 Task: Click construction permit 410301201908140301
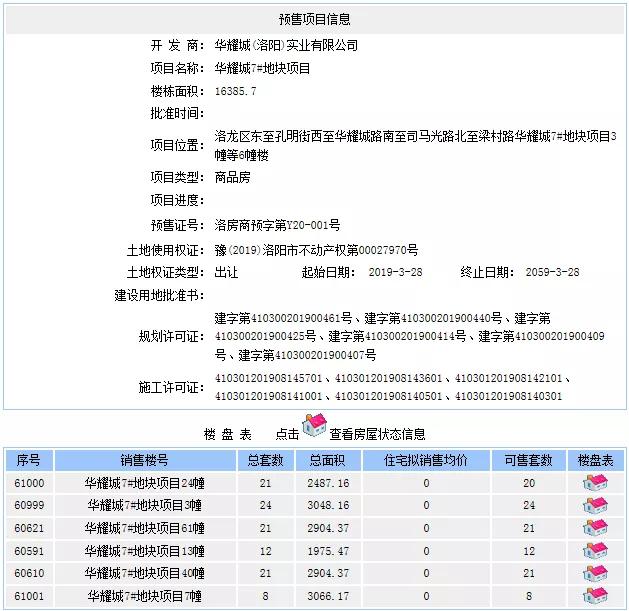508,396
